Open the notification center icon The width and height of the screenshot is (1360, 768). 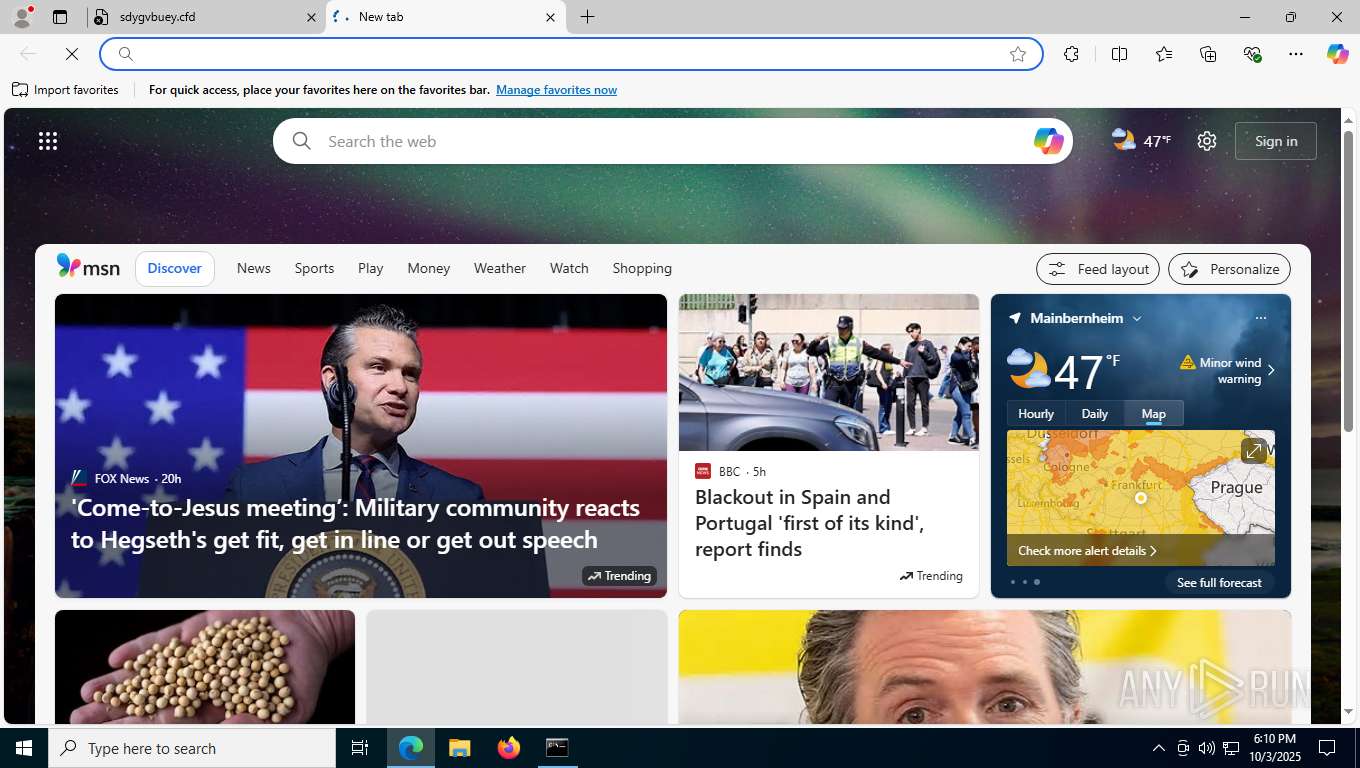1327,748
